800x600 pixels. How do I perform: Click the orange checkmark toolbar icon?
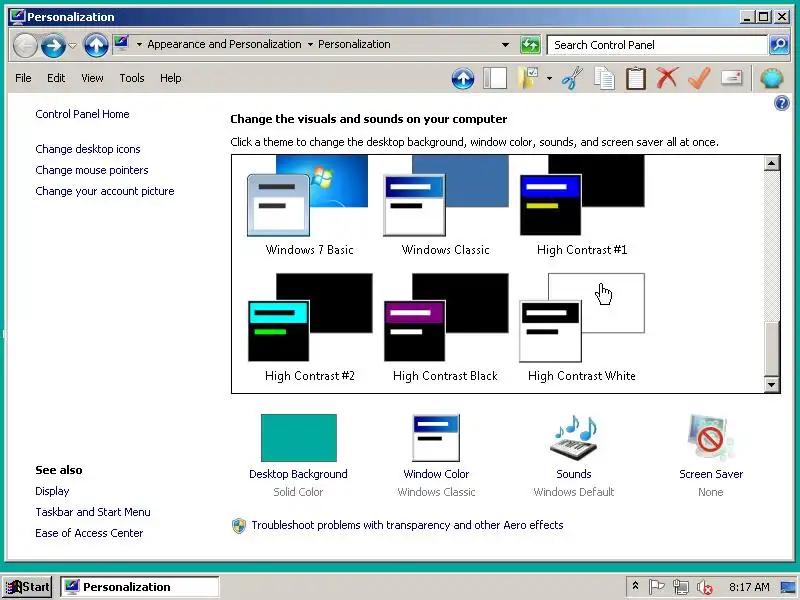699,78
